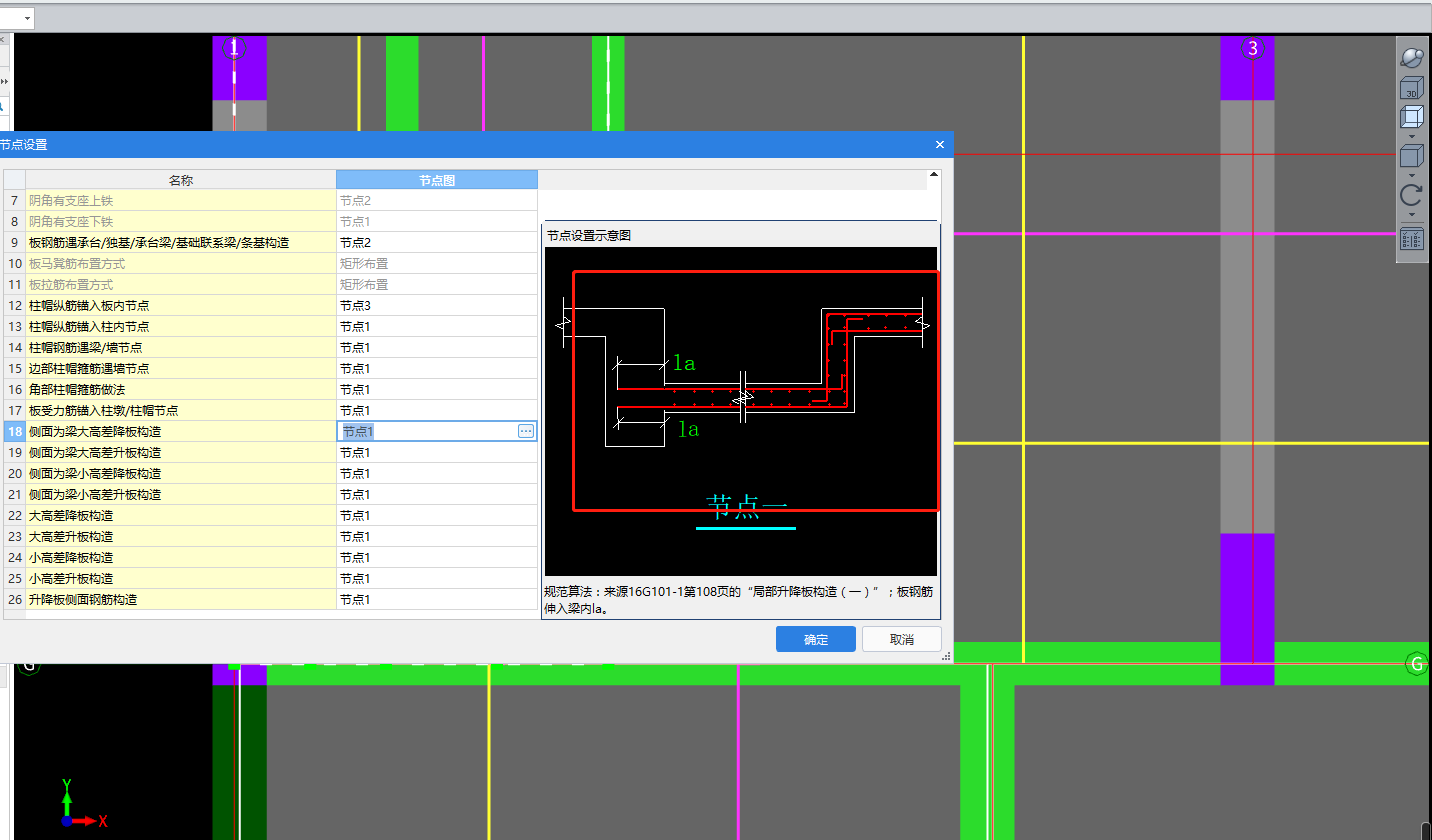Expand dropdown arrow below rotate icon
This screenshot has width=1432, height=840.
click(1411, 214)
